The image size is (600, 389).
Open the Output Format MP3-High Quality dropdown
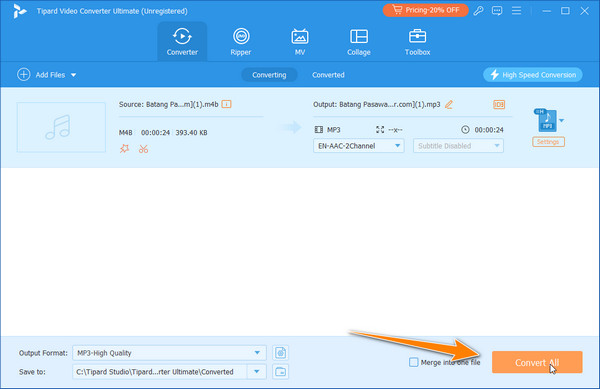(x=169, y=353)
